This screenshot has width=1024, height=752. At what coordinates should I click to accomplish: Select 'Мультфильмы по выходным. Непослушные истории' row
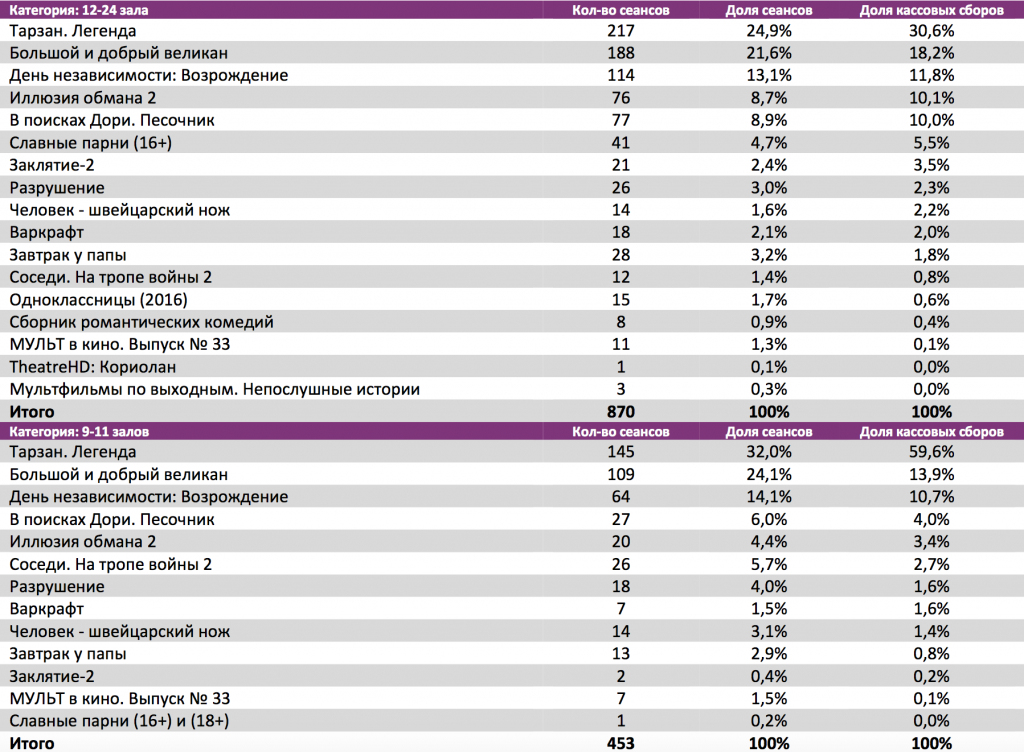point(214,389)
